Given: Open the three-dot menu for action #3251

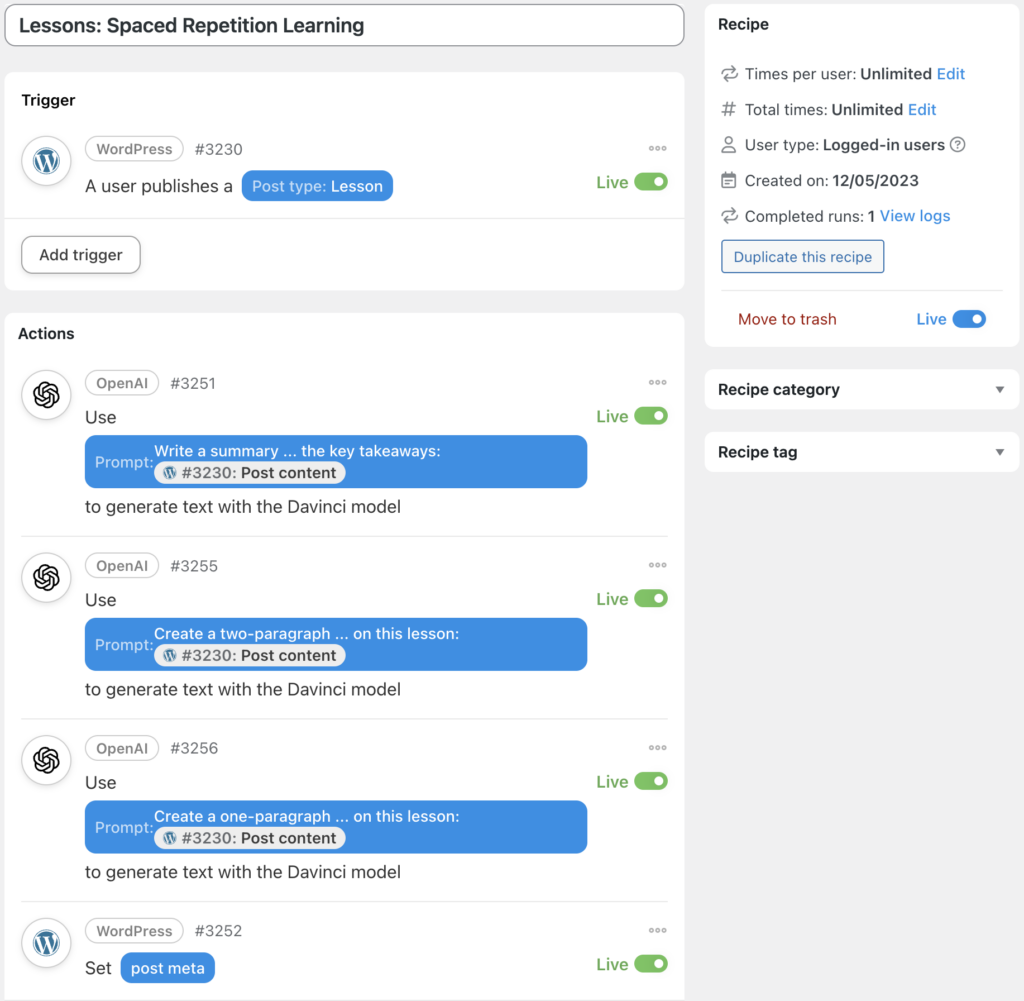Looking at the screenshot, I should [657, 382].
